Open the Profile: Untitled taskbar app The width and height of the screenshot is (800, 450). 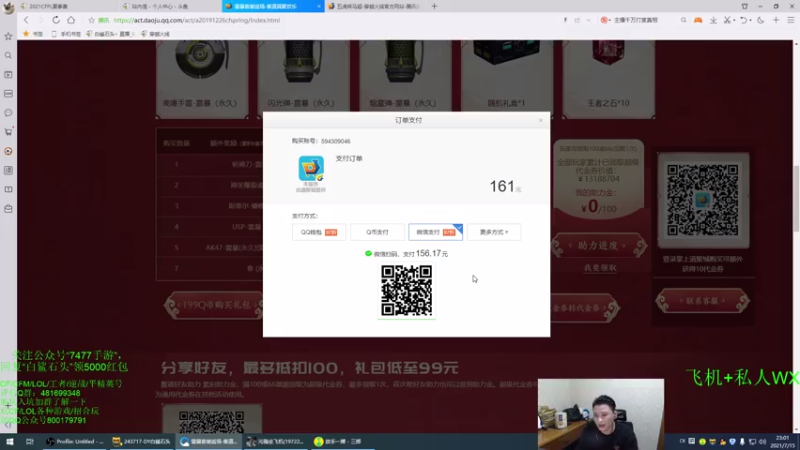click(74, 441)
